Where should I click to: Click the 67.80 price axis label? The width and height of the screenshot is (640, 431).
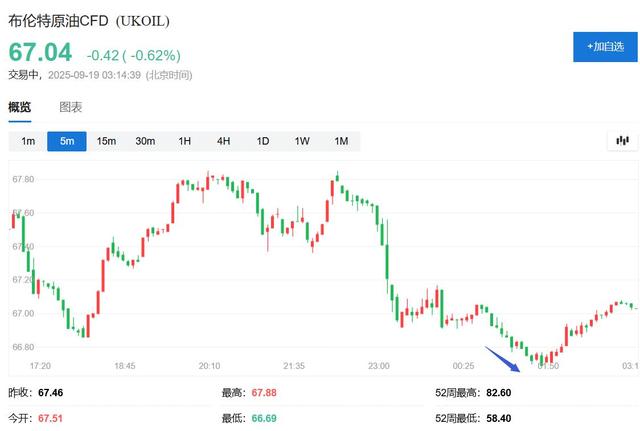click(x=23, y=179)
